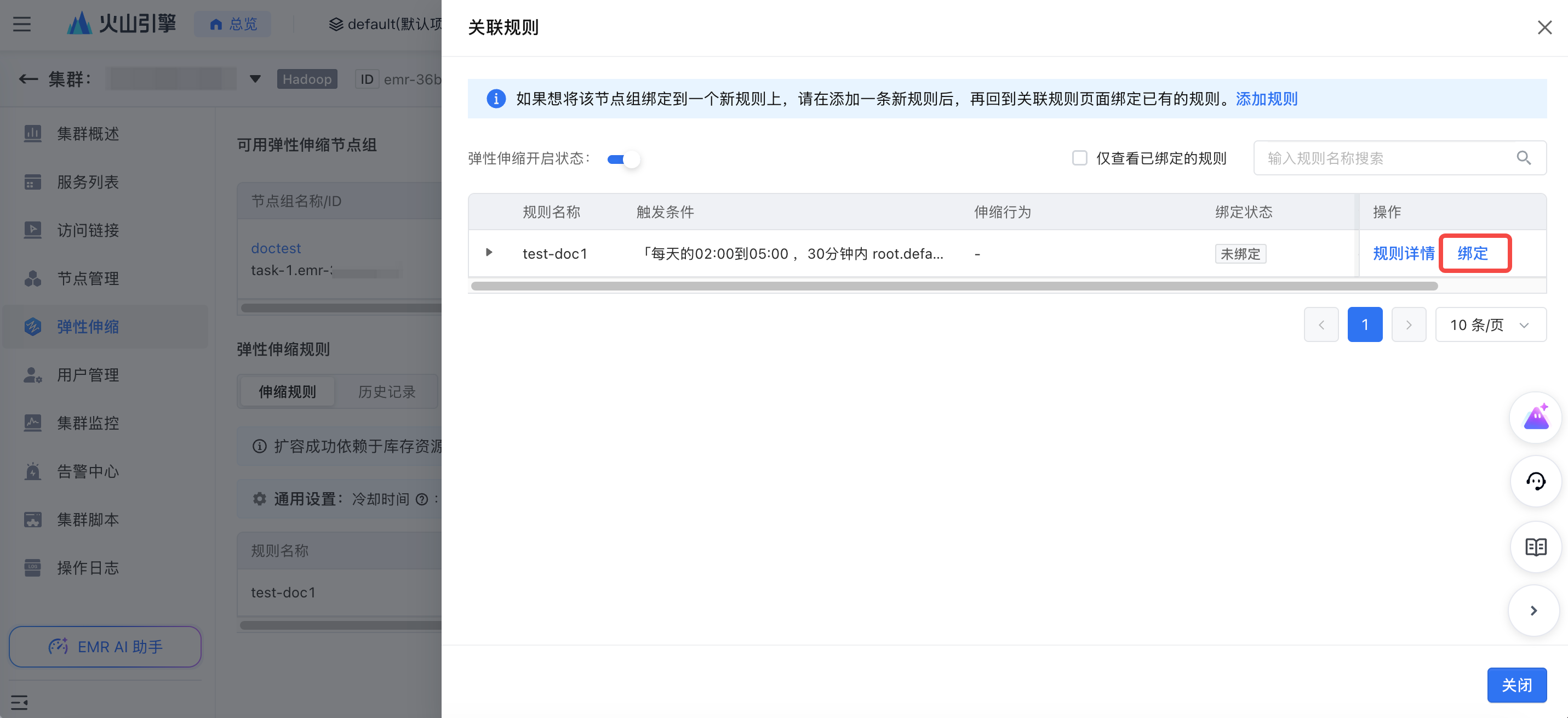Open 服务列表 sidebar icon
This screenshot has height=718, width=1568.
(32, 181)
